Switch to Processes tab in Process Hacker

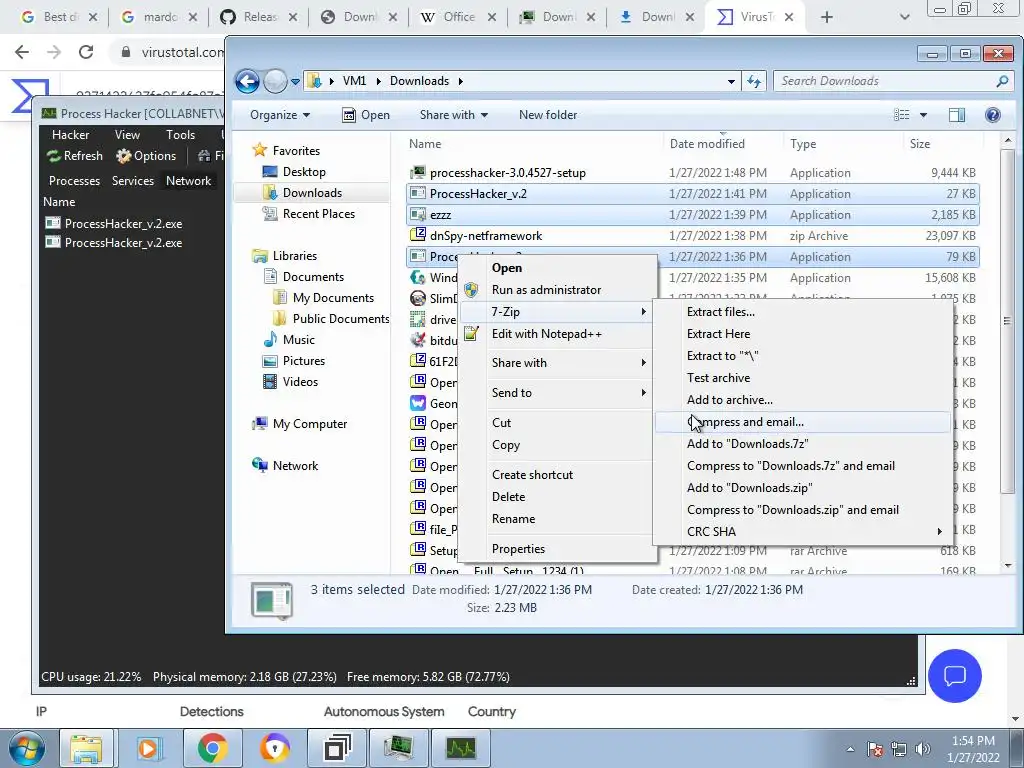click(x=74, y=181)
